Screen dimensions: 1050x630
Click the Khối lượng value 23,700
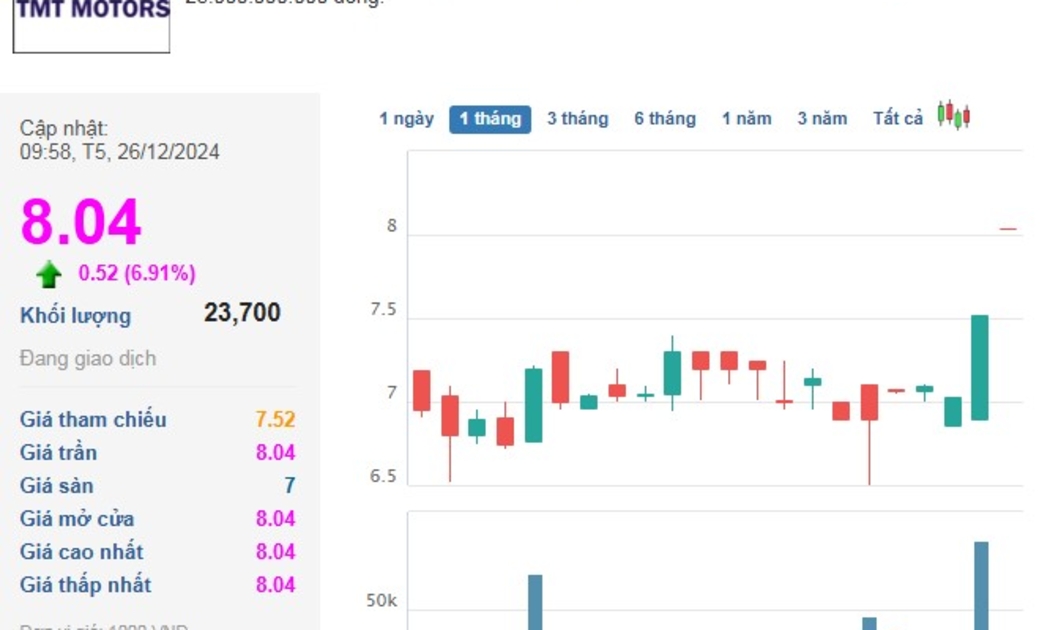tap(242, 313)
